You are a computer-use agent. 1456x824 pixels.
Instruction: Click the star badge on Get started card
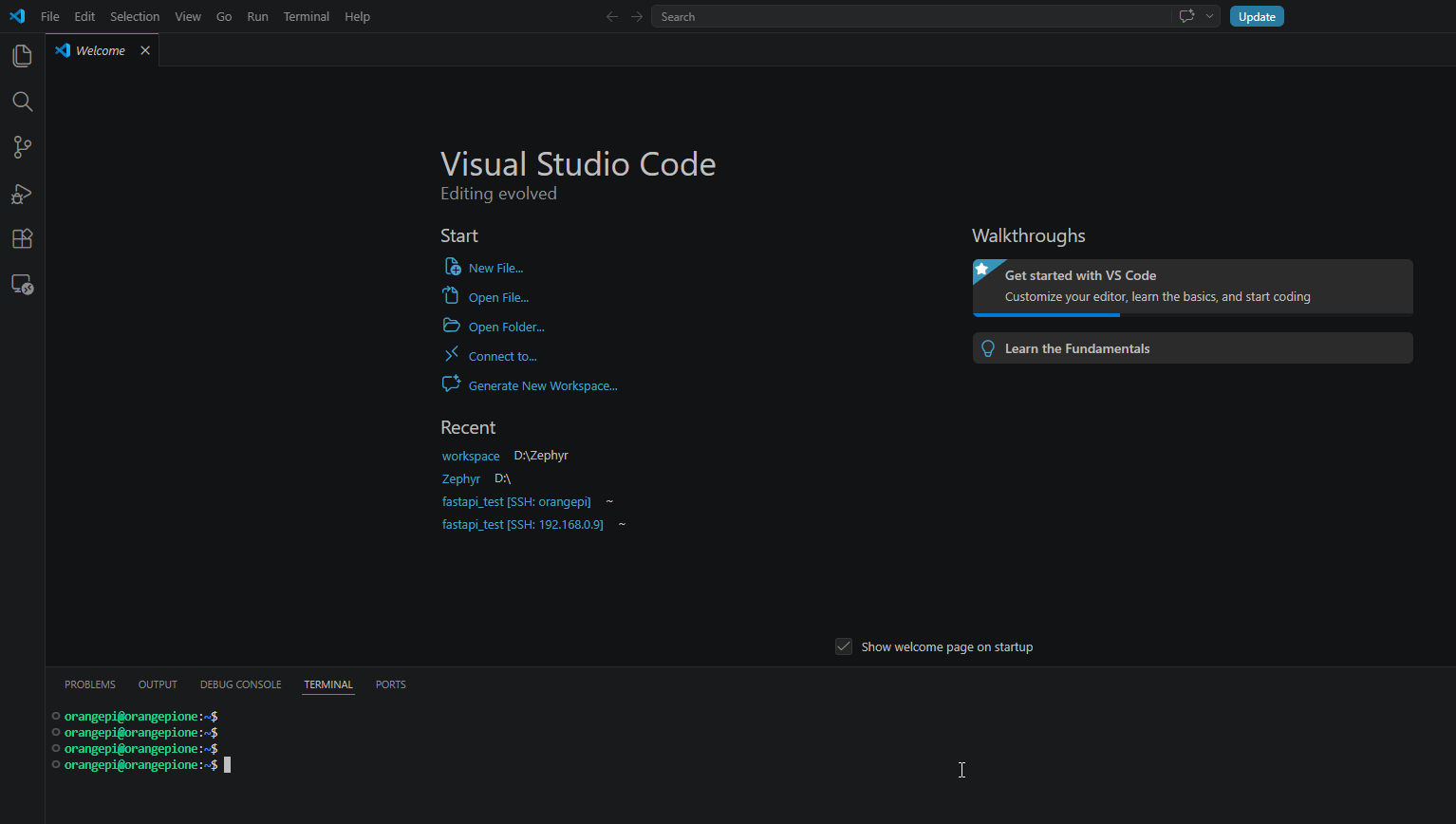pyautogui.click(x=982, y=270)
